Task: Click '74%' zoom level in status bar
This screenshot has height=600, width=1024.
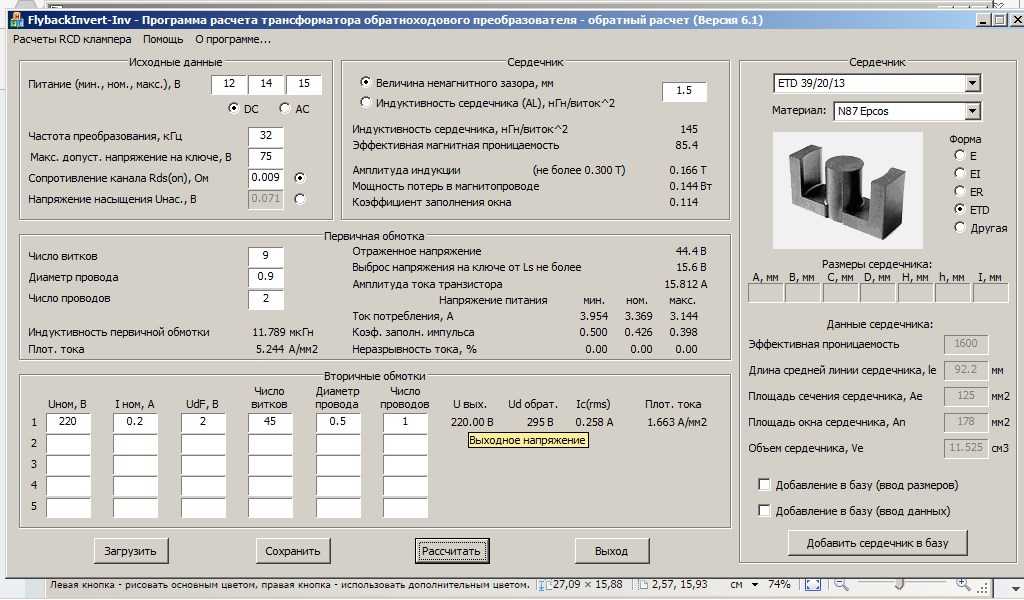Action: 779,584
